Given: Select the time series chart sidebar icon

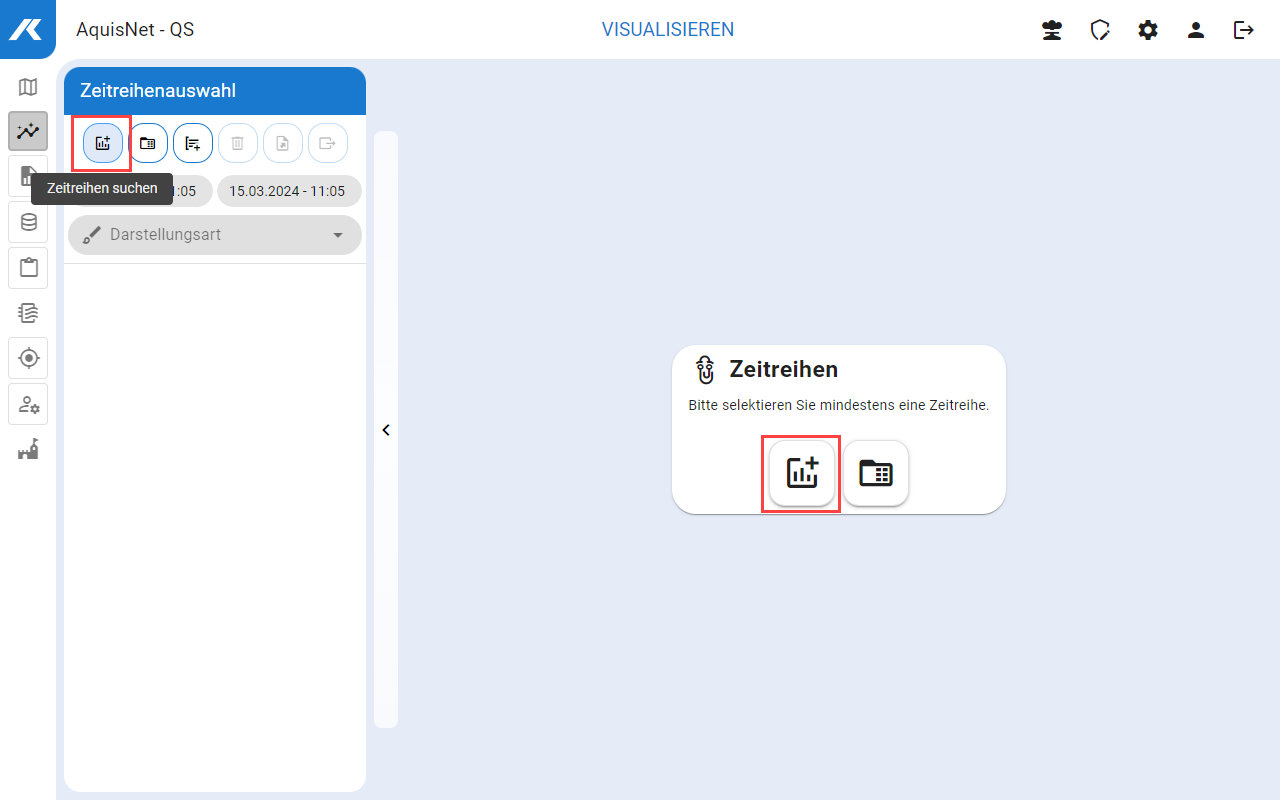Looking at the screenshot, I should point(28,131).
